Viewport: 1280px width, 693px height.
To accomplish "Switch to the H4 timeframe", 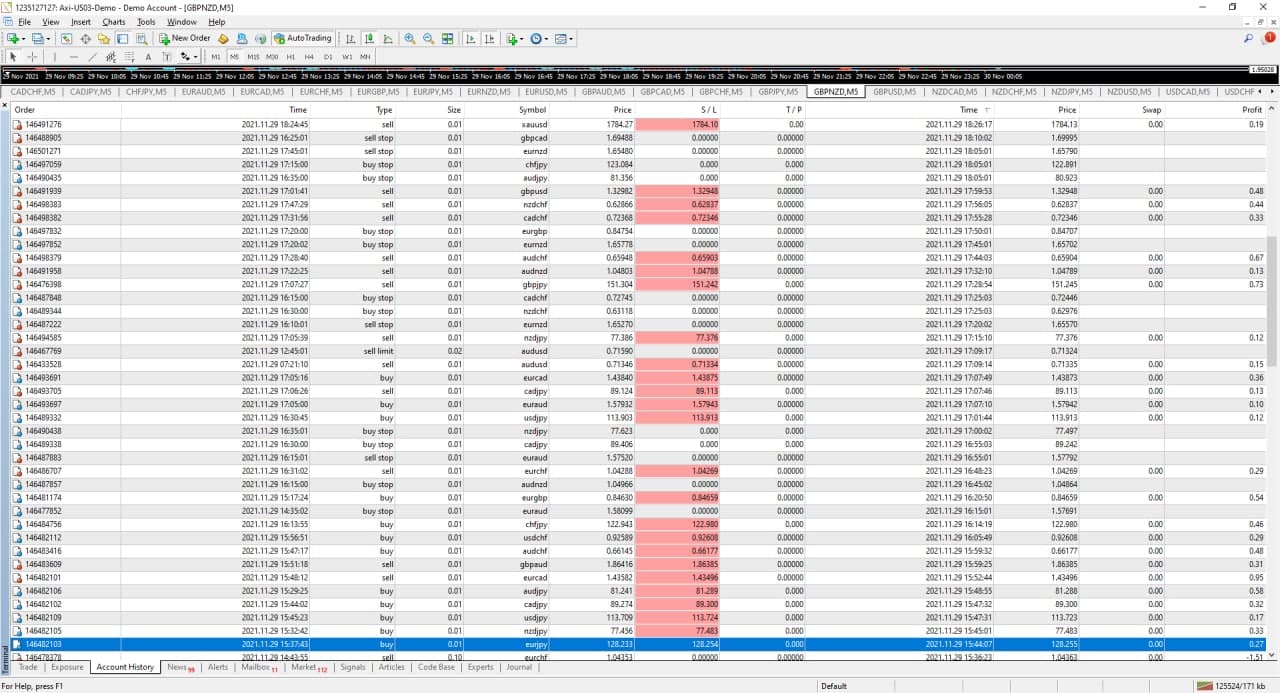I will click(309, 57).
